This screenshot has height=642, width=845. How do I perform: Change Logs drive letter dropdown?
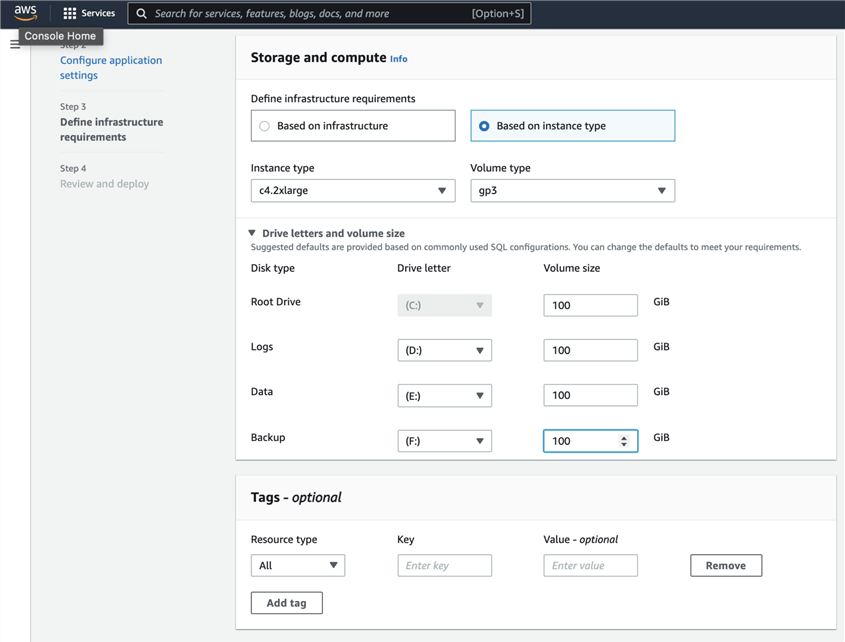pyautogui.click(x=444, y=351)
